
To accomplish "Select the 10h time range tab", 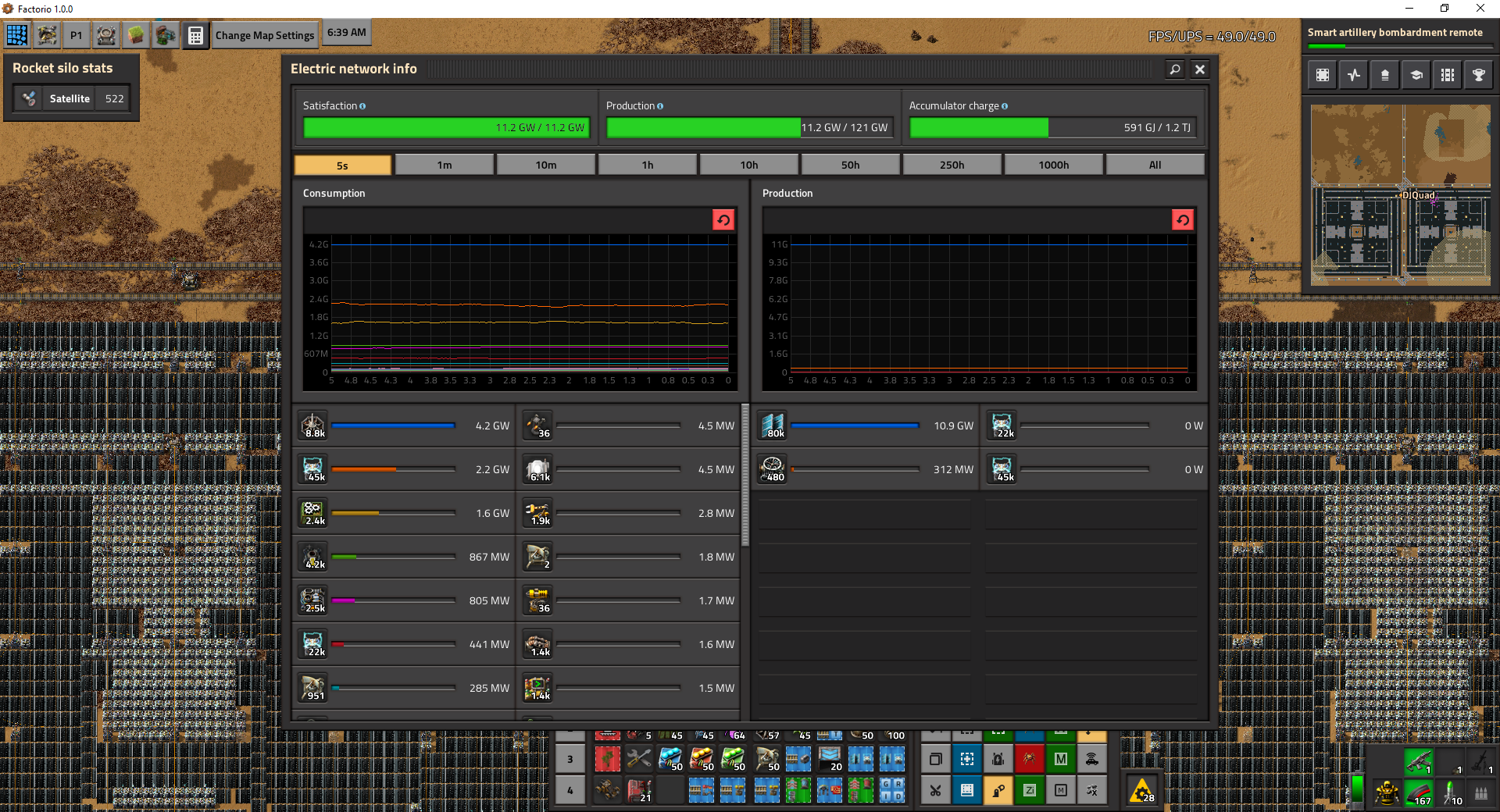I will pos(749,165).
